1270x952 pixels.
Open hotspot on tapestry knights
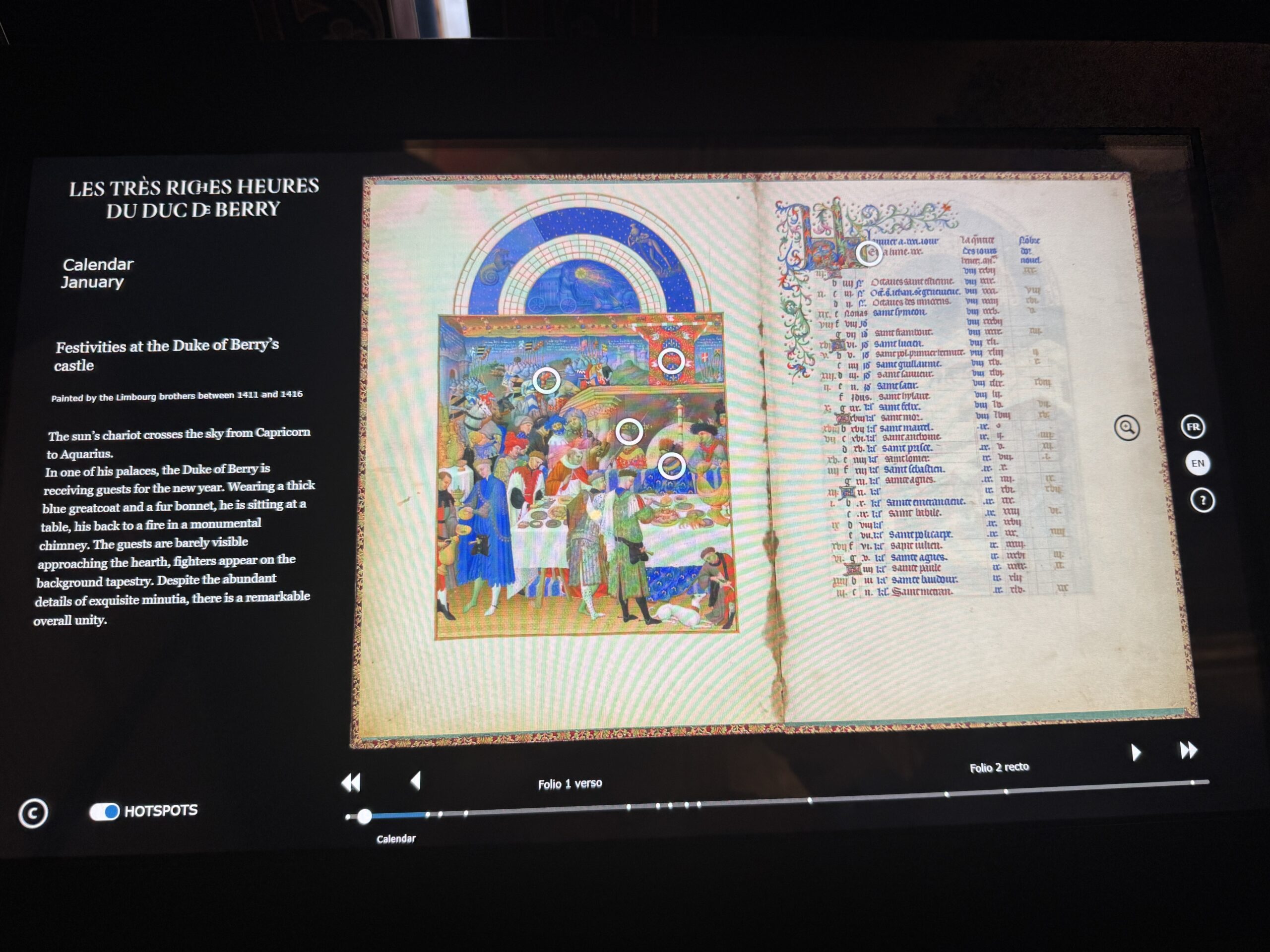tap(546, 380)
